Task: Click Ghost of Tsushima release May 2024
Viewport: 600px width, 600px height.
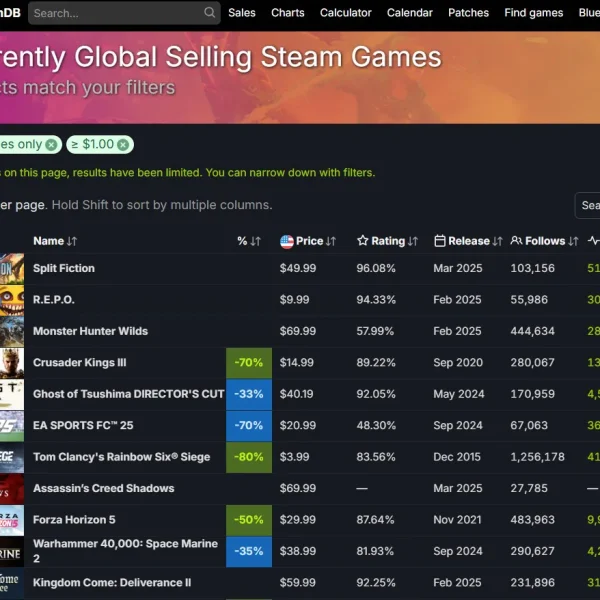Action: point(458,394)
